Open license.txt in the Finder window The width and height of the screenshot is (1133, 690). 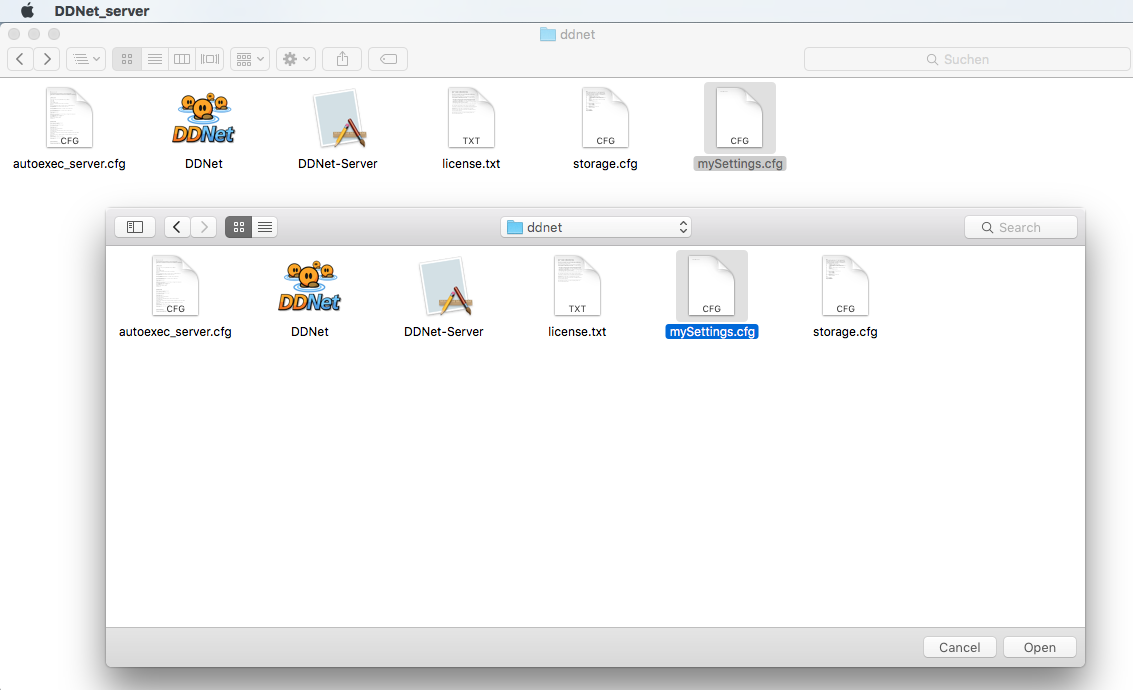coord(471,118)
